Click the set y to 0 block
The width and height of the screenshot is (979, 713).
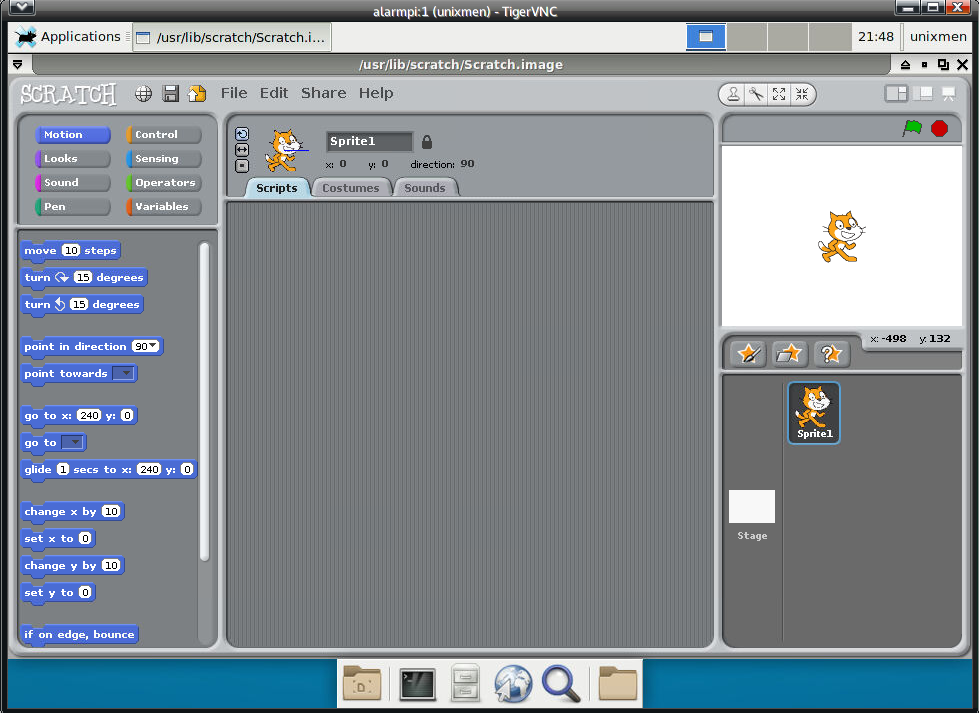[57, 593]
